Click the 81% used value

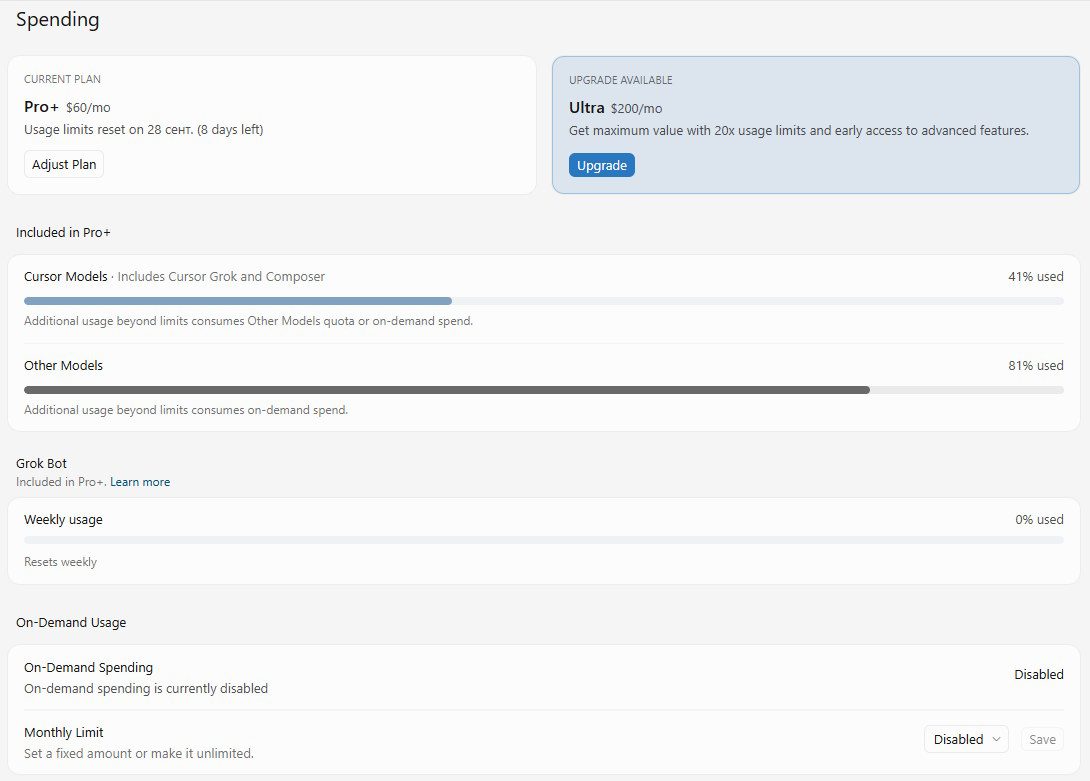(1036, 366)
